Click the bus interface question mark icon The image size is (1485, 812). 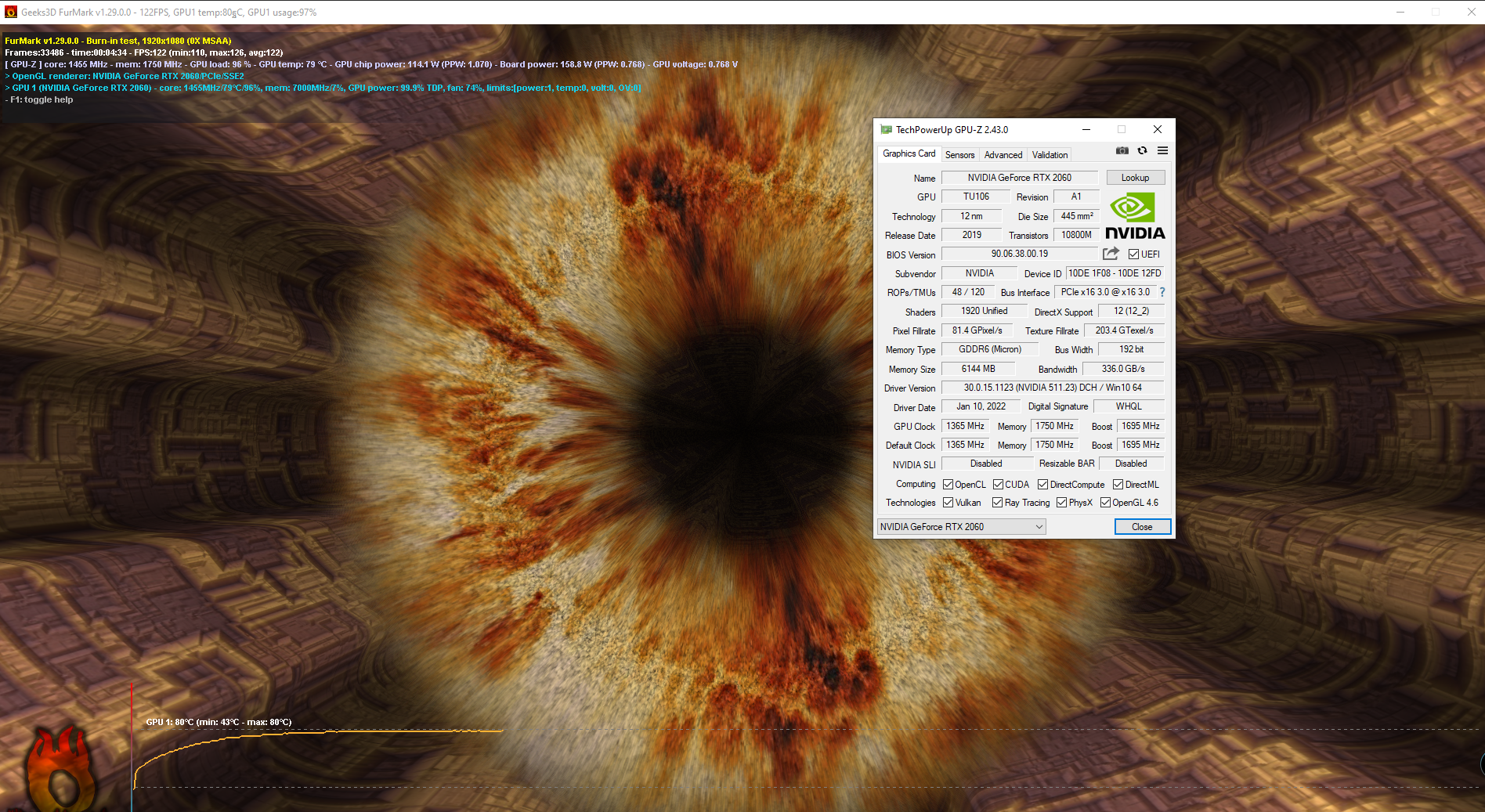pos(1162,292)
